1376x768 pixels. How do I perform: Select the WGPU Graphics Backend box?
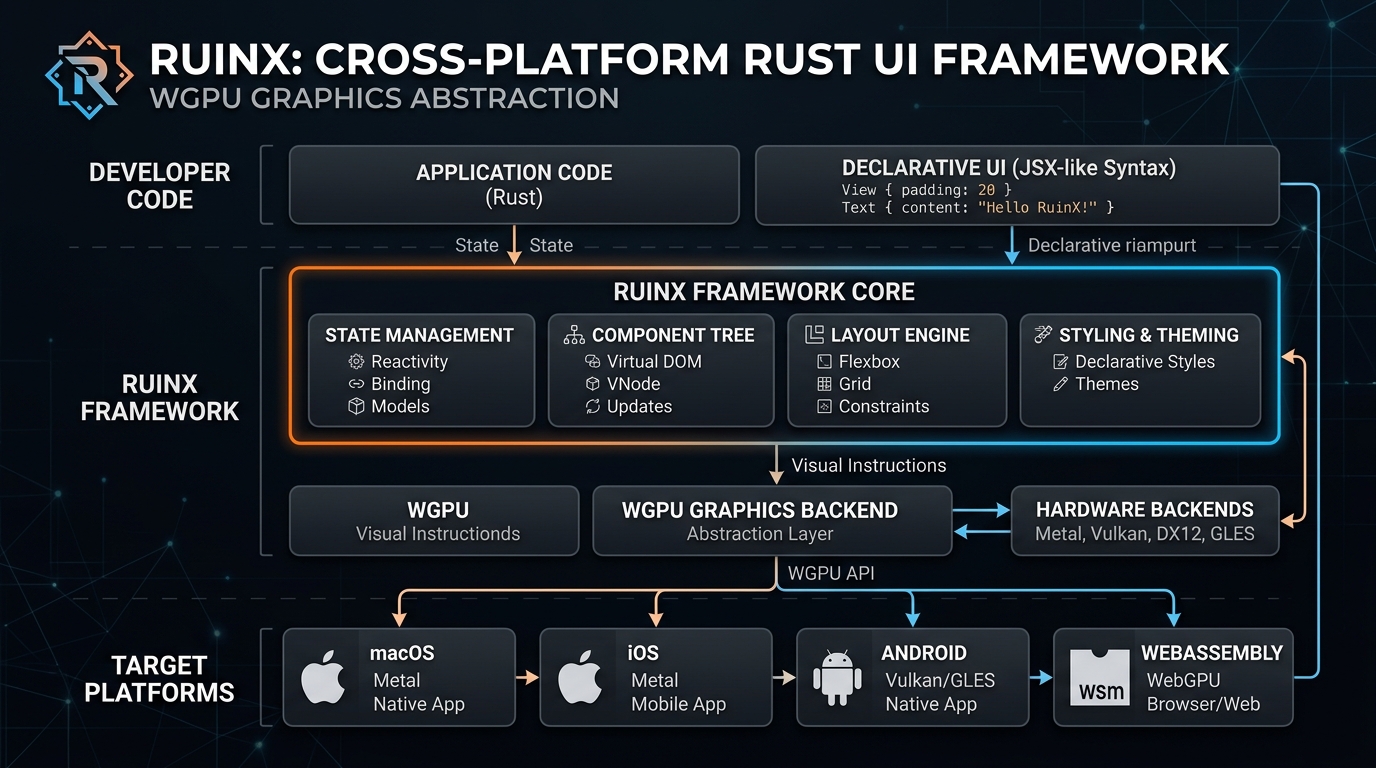pyautogui.click(x=772, y=521)
